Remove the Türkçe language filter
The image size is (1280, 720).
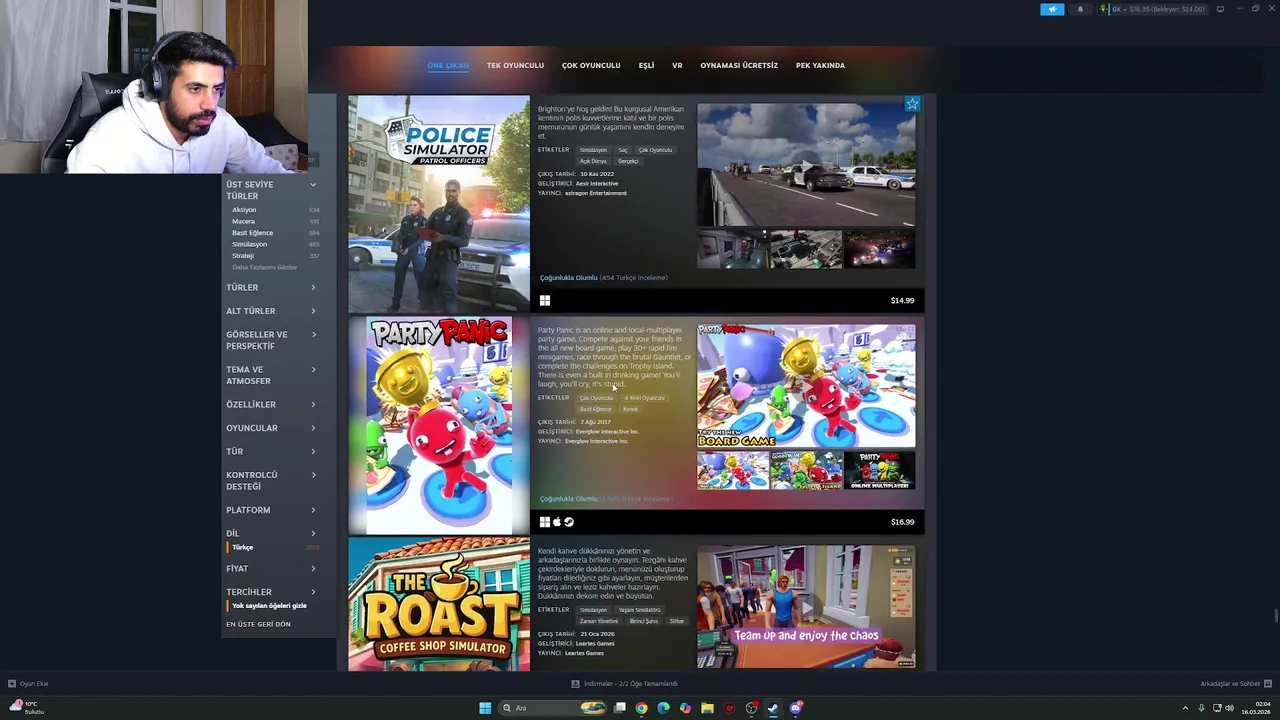point(243,547)
